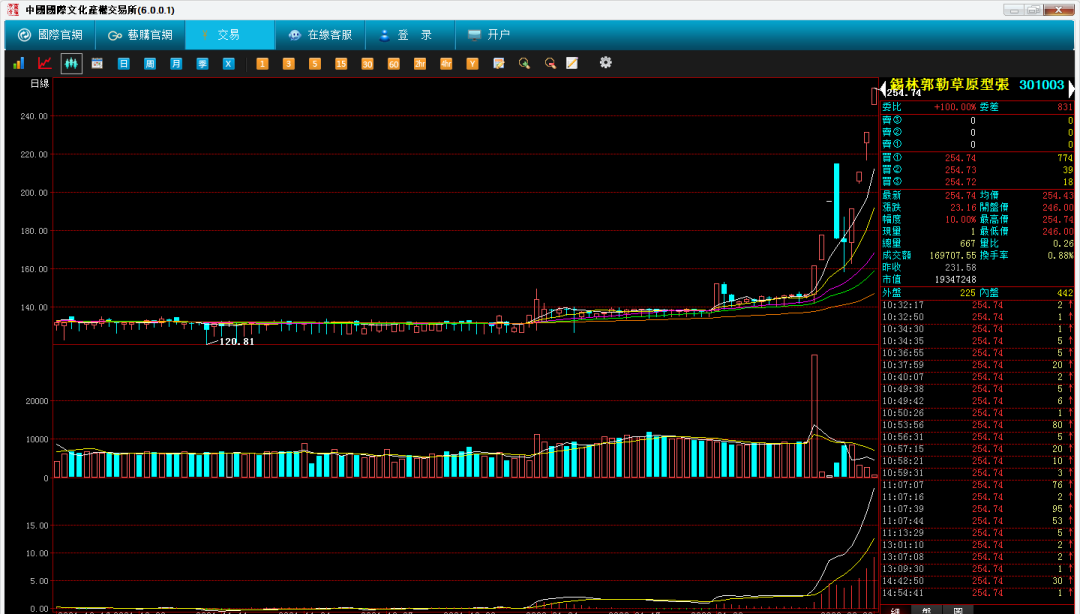This screenshot has height=614, width=1080.
Task: Switch to the red line trend chart
Action: tap(45, 63)
